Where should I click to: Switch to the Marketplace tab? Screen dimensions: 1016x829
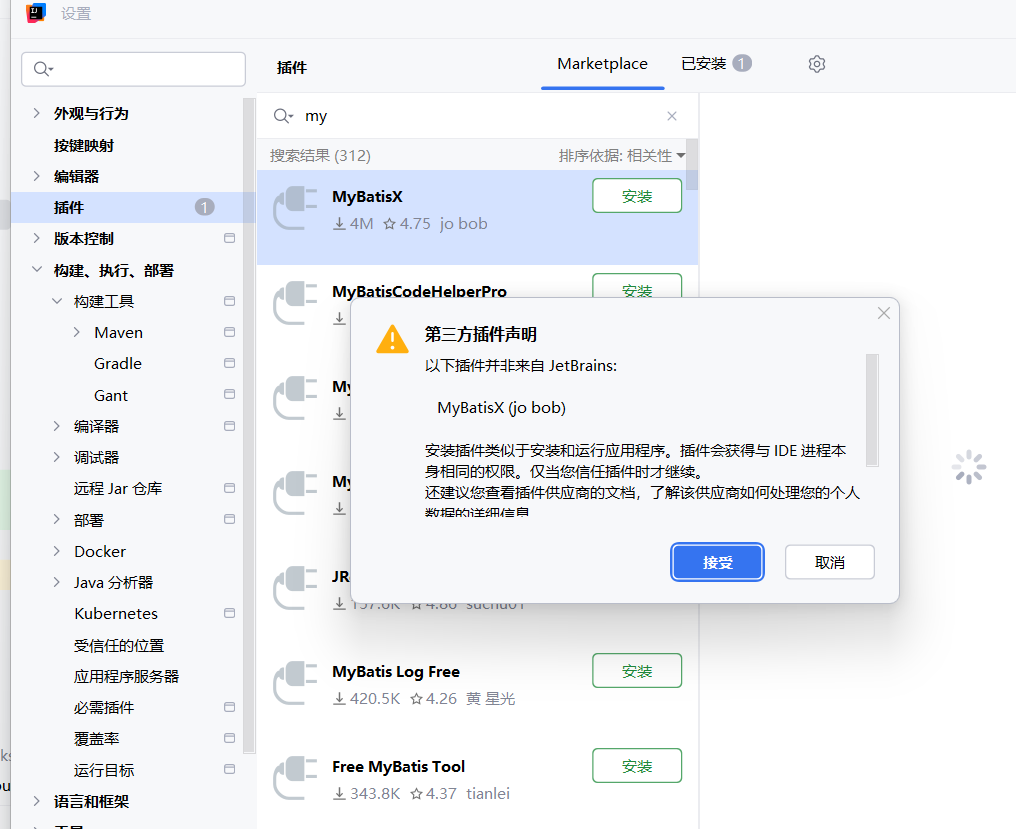[603, 64]
